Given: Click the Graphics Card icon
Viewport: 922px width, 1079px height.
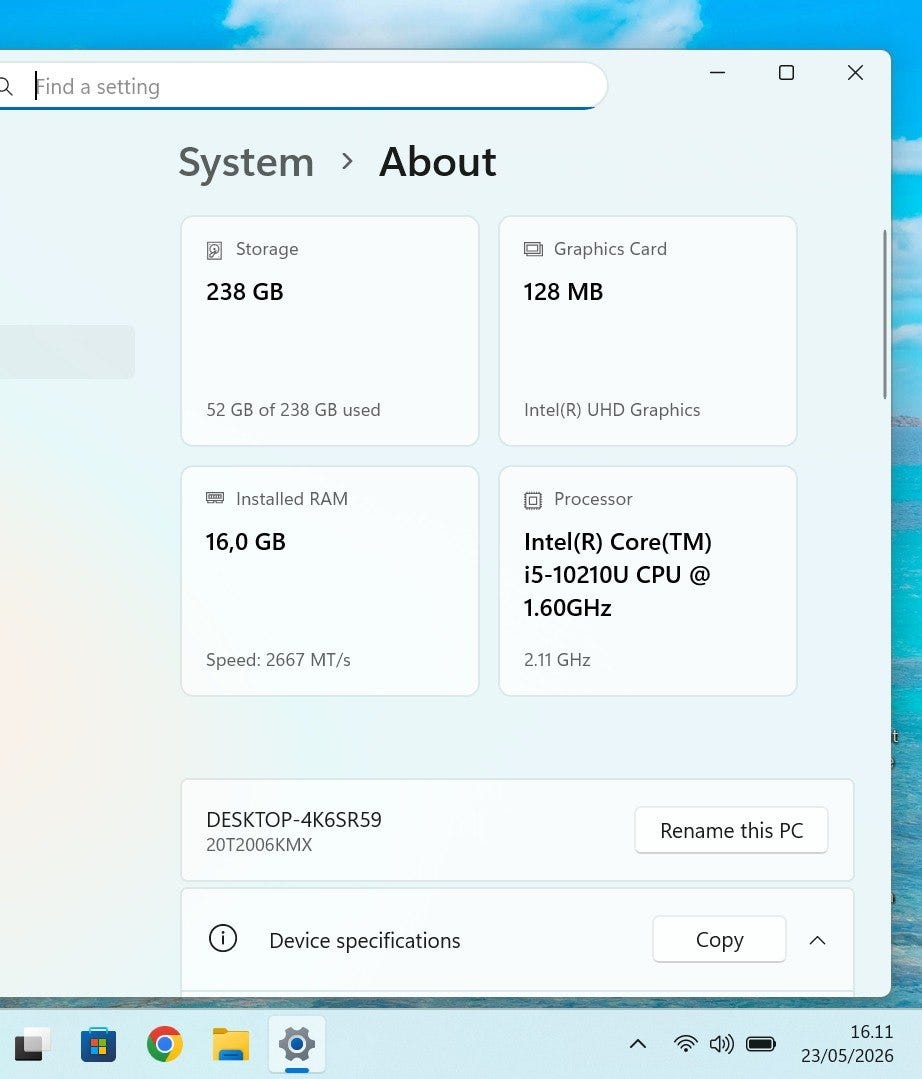Looking at the screenshot, I should [533, 249].
